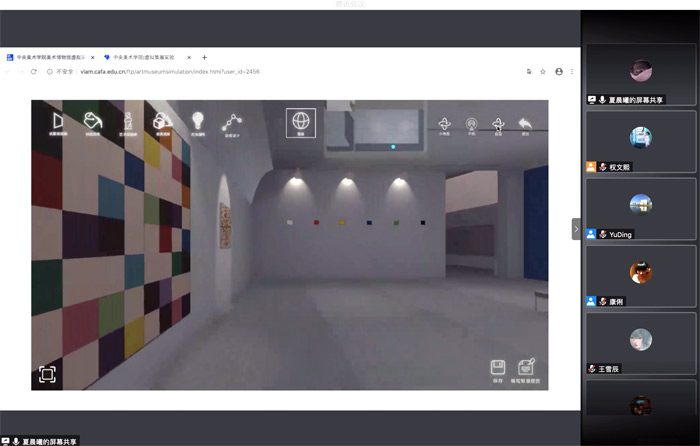Reload the browser page
The height and width of the screenshot is (446, 700).
(x=32, y=72)
